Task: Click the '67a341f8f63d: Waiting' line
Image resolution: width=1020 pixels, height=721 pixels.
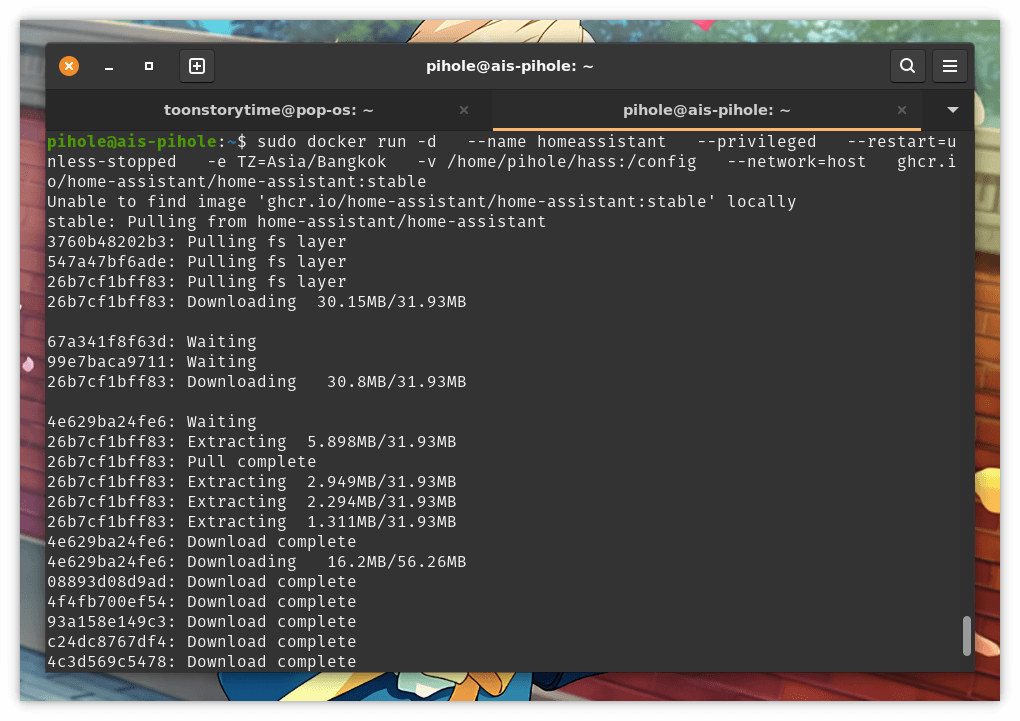Action: (151, 342)
